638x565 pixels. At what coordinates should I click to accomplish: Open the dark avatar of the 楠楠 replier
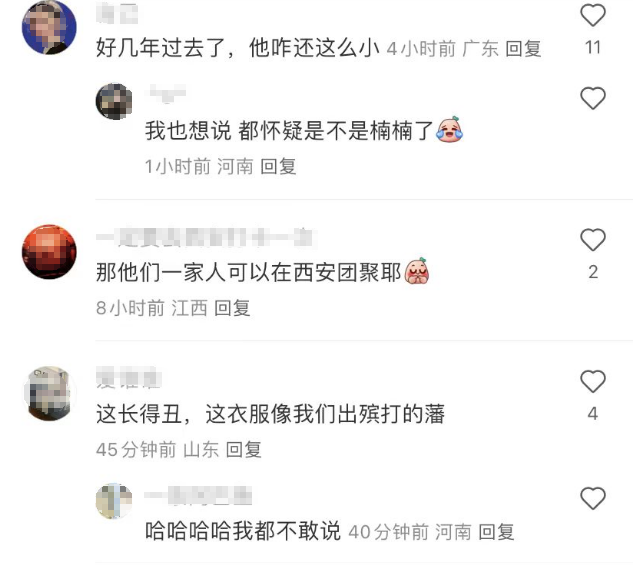click(114, 101)
